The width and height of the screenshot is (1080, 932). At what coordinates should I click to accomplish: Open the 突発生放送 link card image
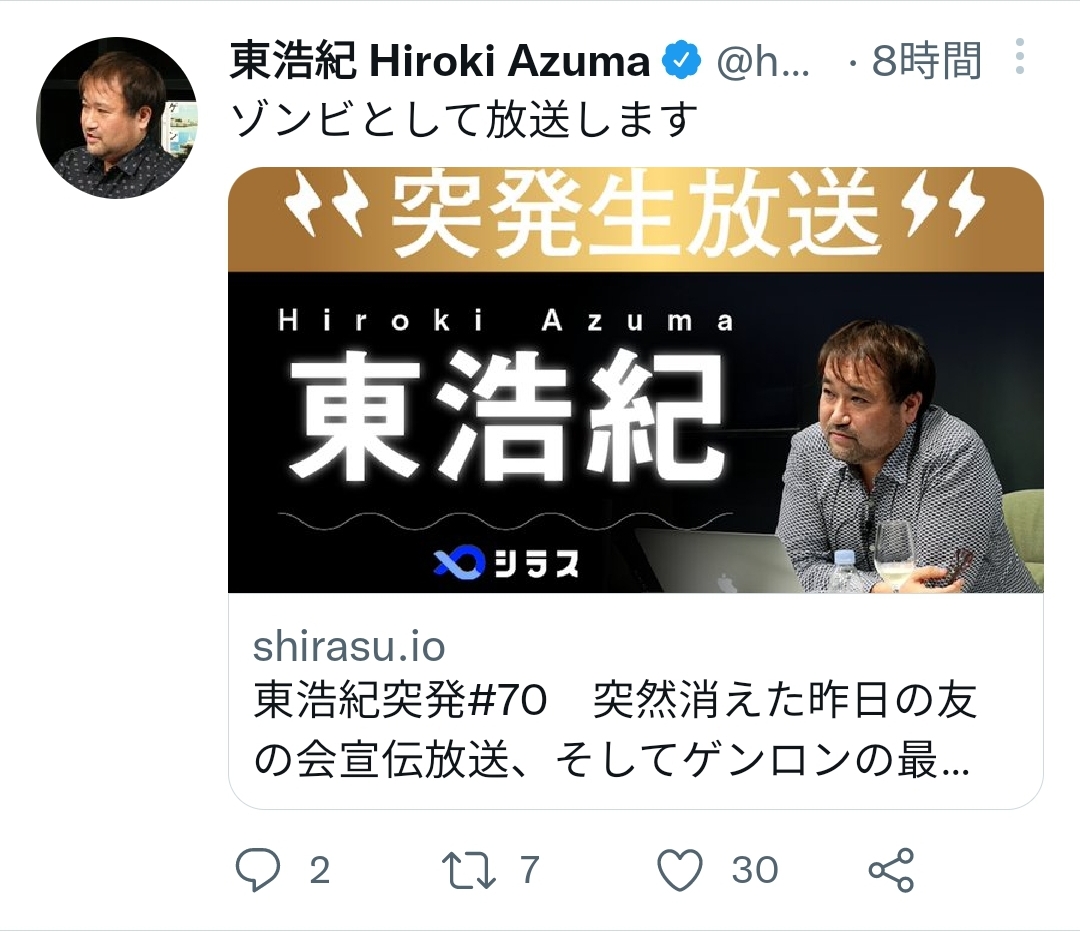[636, 380]
